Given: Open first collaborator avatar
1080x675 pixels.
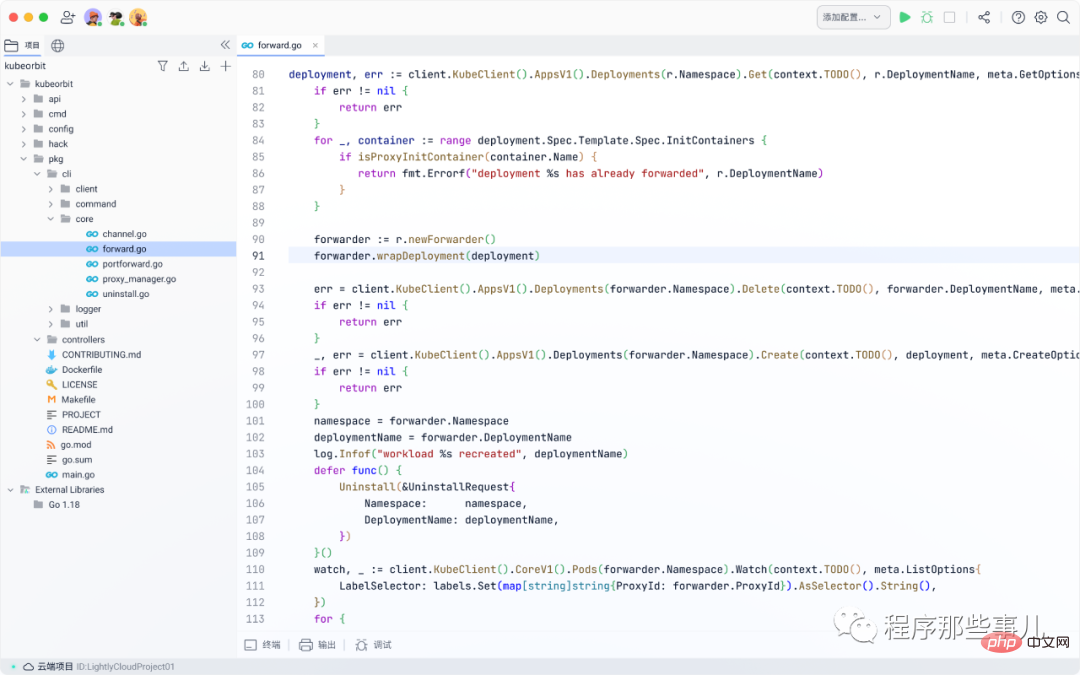Looking at the screenshot, I should tap(92, 17).
